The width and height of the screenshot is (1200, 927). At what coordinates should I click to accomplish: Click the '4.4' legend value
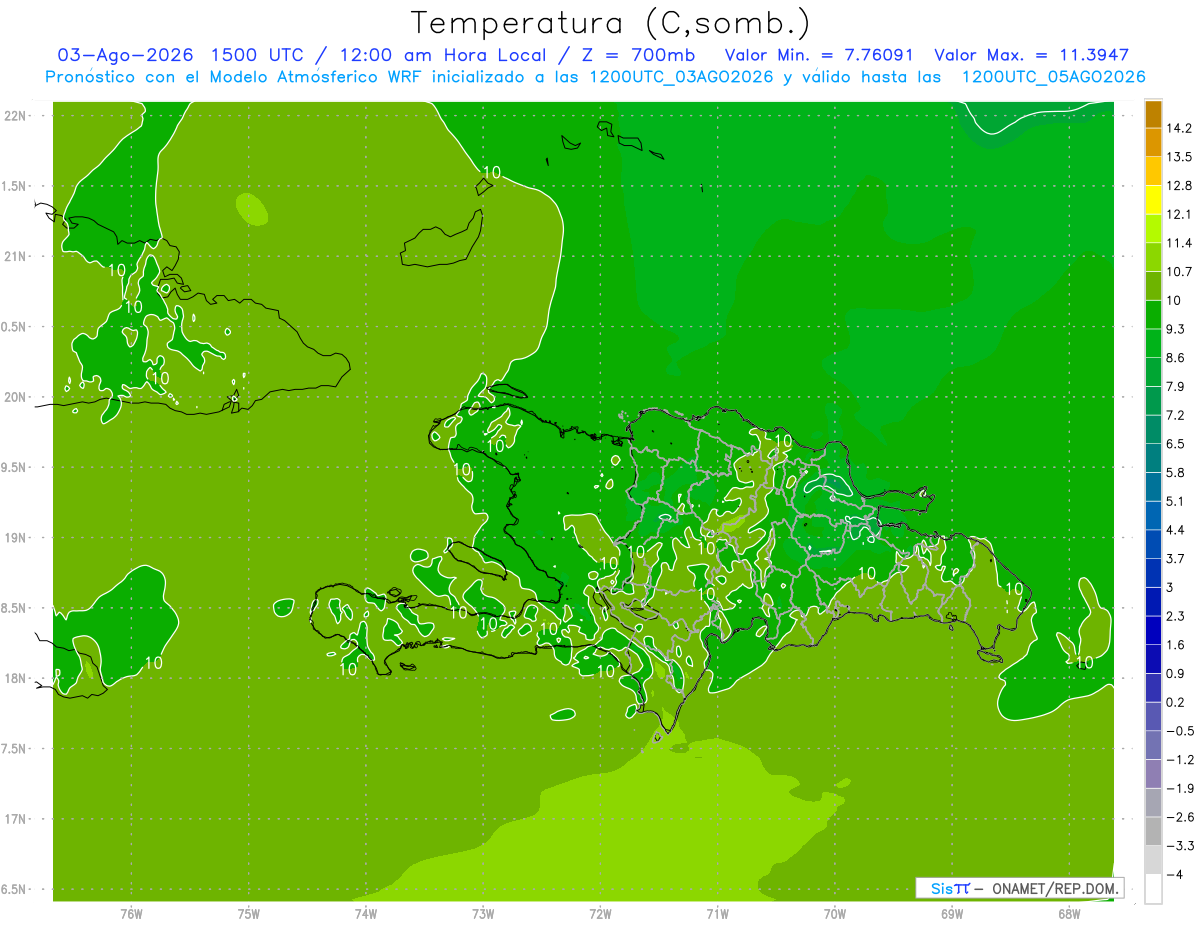[1175, 530]
